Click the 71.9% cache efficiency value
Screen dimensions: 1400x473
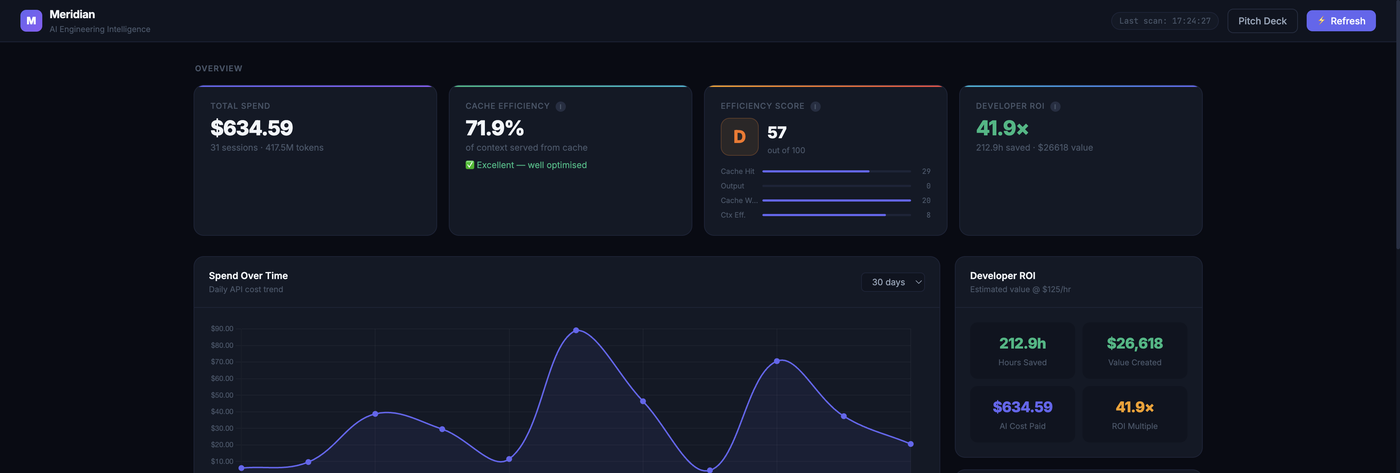[x=495, y=128]
